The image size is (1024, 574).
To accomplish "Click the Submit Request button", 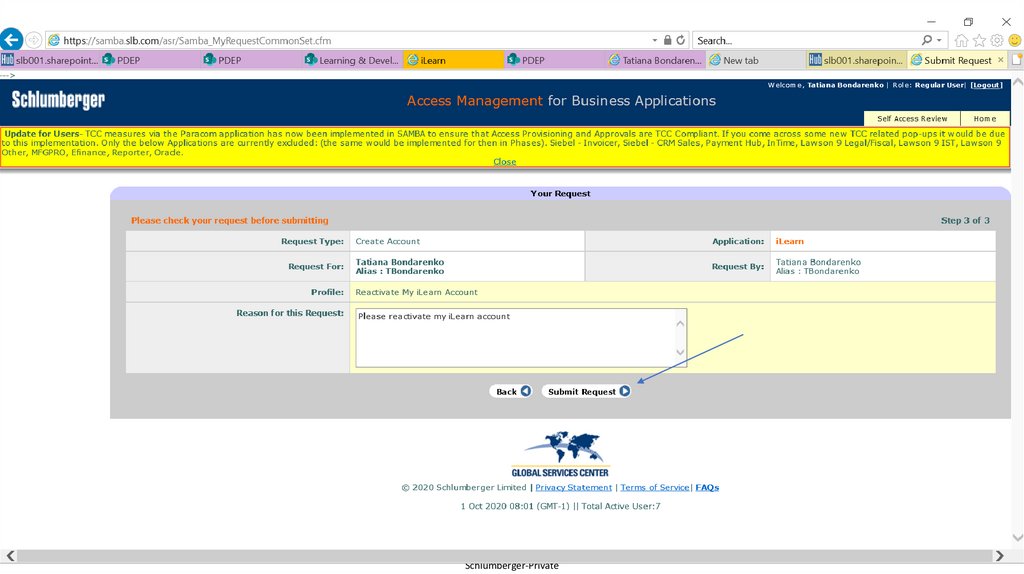I will click(x=586, y=391).
